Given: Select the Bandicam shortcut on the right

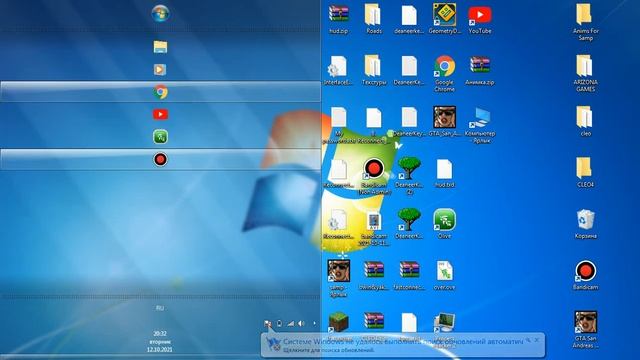Looking at the screenshot, I should pyautogui.click(x=585, y=275).
